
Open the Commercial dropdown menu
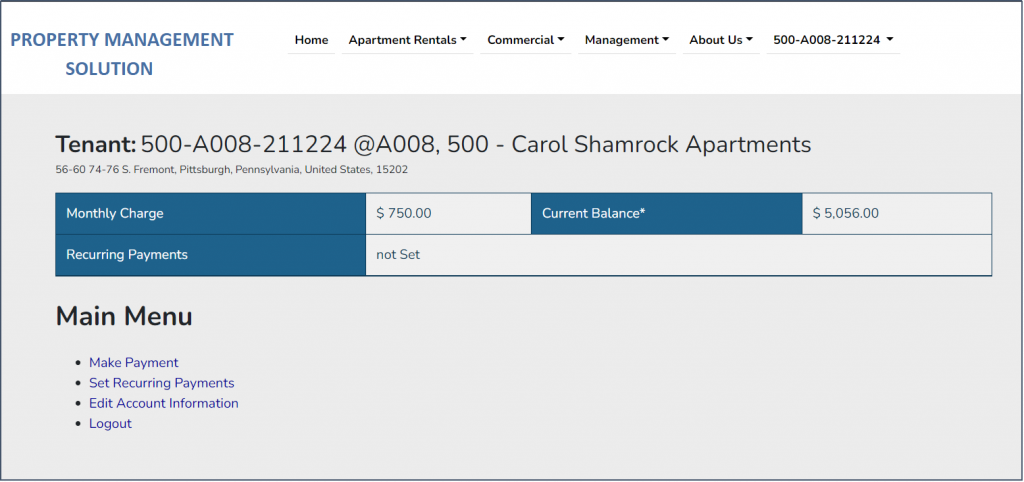[525, 40]
